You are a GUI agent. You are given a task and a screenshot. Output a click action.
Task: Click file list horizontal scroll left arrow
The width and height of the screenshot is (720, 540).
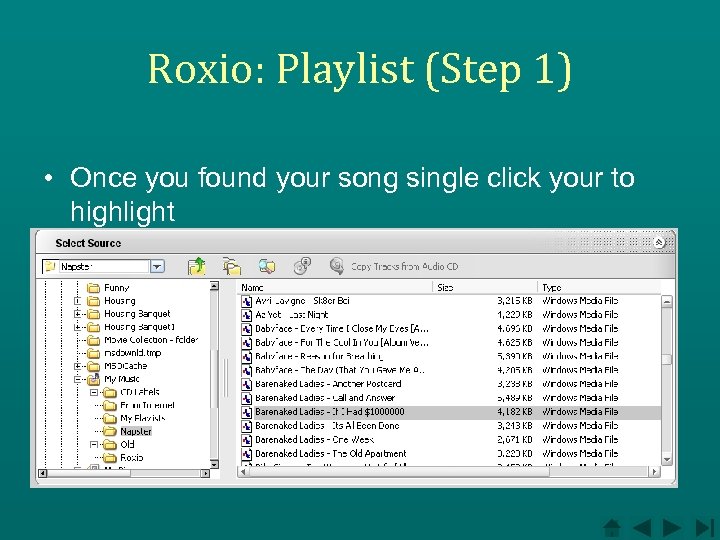click(243, 472)
